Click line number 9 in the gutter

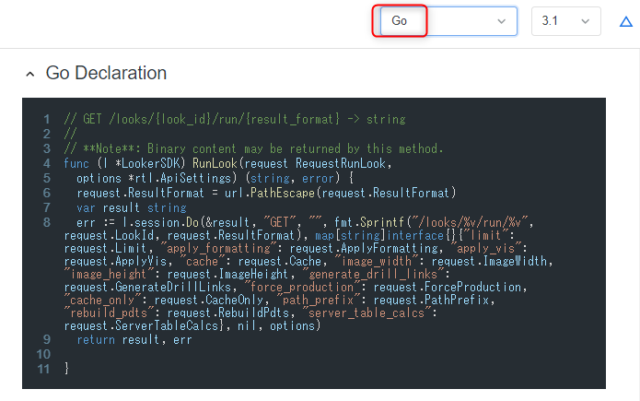point(47,340)
